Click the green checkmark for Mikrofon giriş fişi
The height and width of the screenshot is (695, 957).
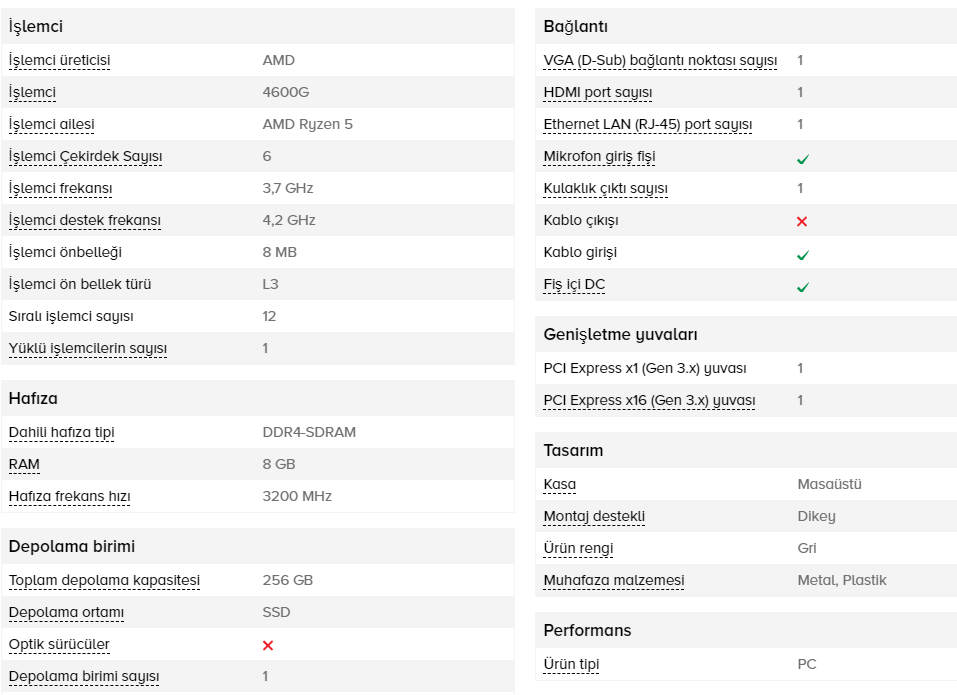point(803,159)
